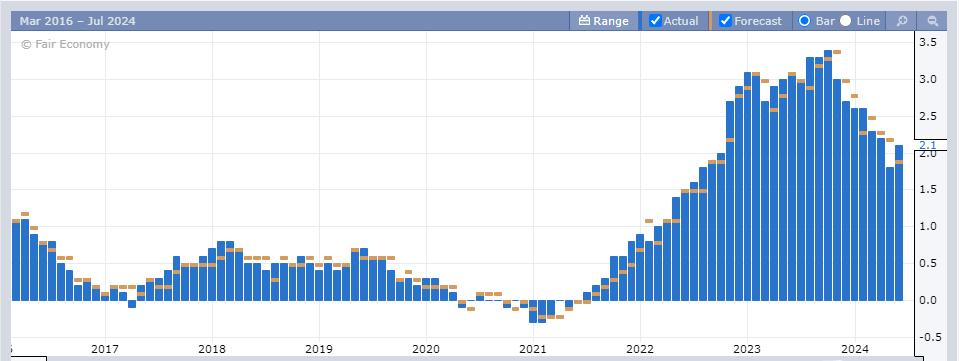Click the 2023 x-axis year label
The height and width of the screenshot is (361, 959).
[747, 349]
